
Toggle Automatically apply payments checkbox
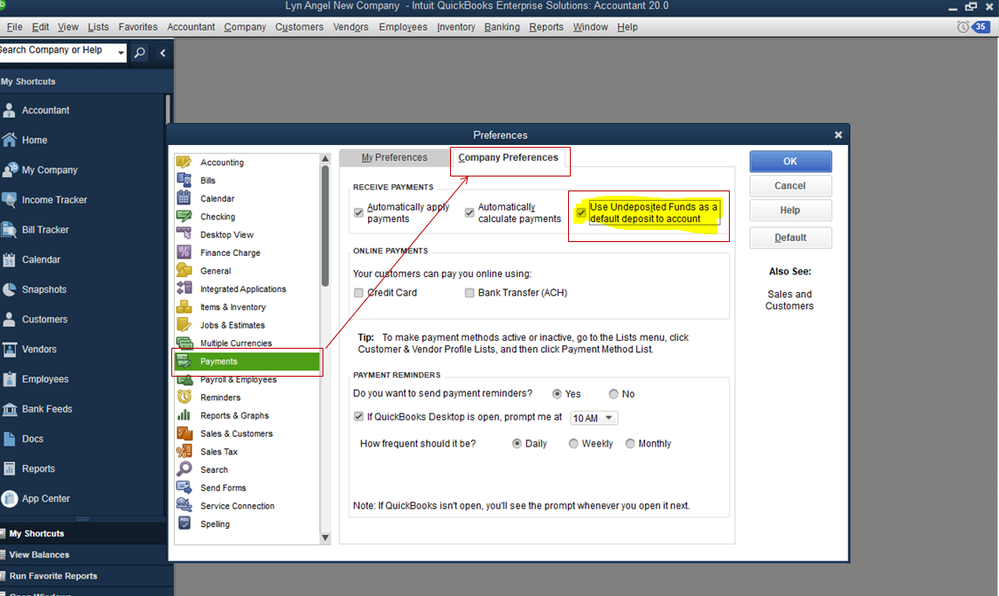[359, 213]
